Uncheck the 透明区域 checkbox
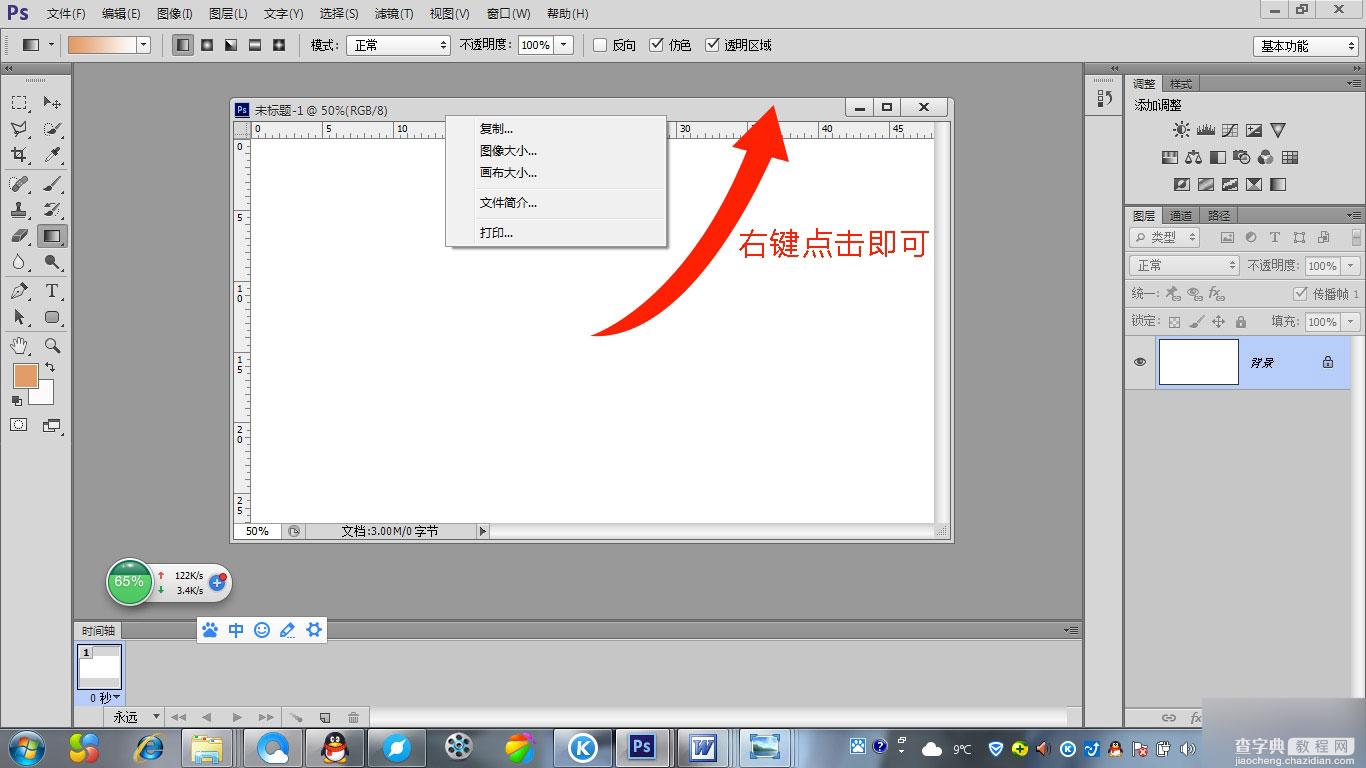This screenshot has height=768, width=1366. [x=712, y=45]
